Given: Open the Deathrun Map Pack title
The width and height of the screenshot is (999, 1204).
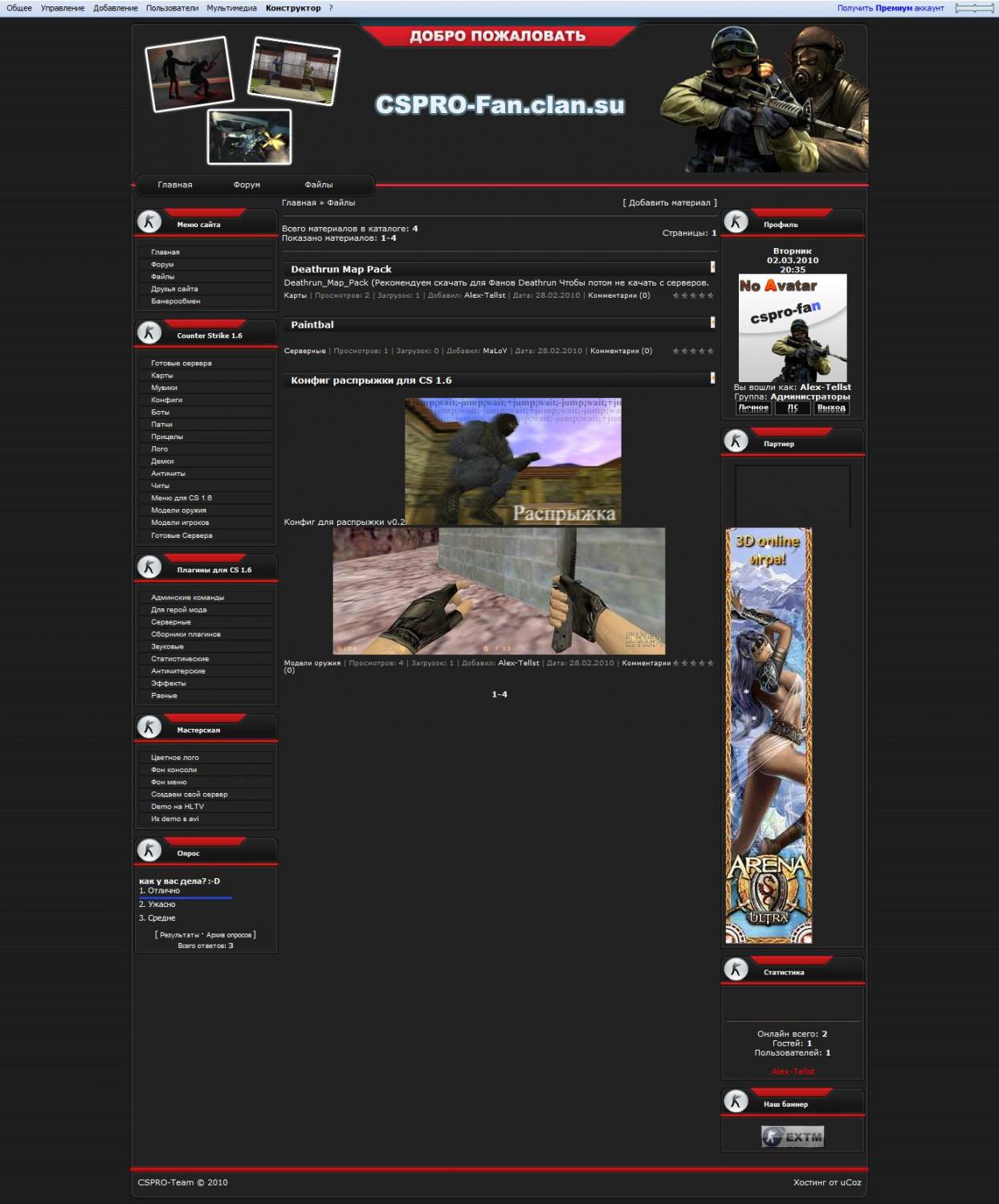Looking at the screenshot, I should click(x=341, y=269).
